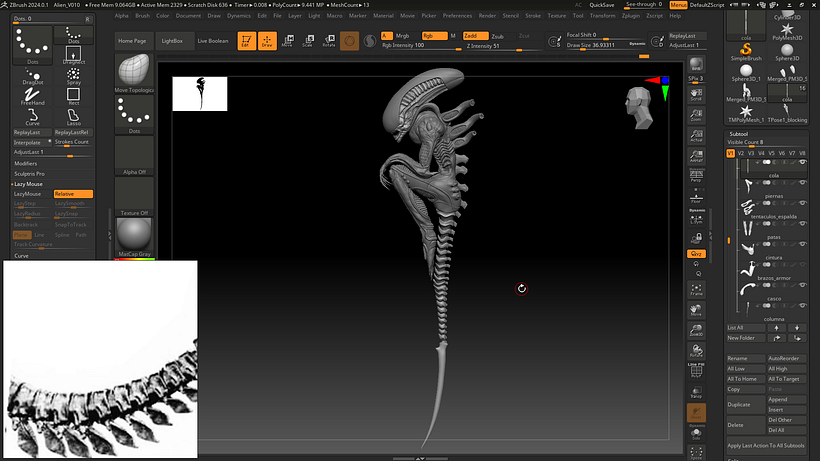
Task: Click the Home Page button
Action: 132,41
